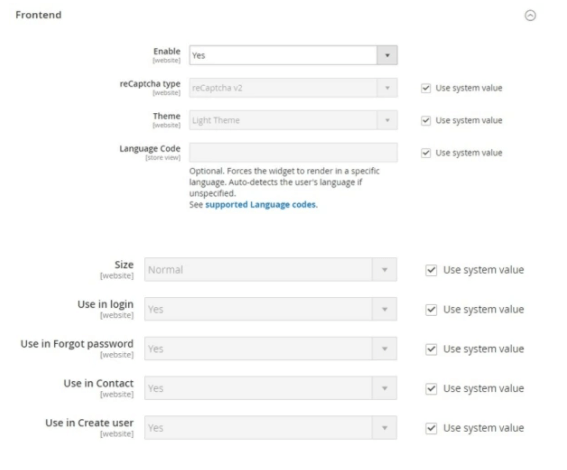Open the Use in Forgot password dropdown
The image size is (567, 470).
pos(270,349)
